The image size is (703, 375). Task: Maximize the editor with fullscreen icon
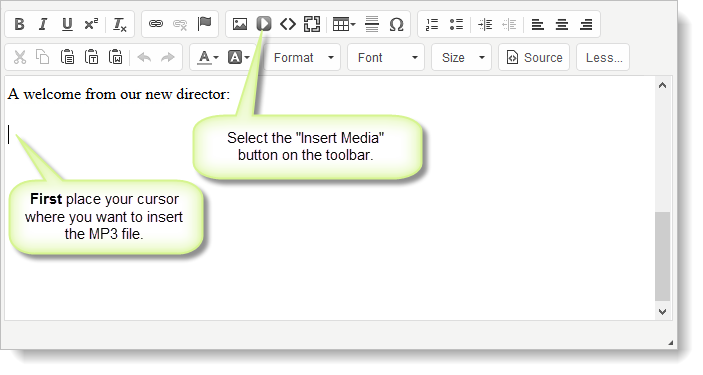point(312,24)
